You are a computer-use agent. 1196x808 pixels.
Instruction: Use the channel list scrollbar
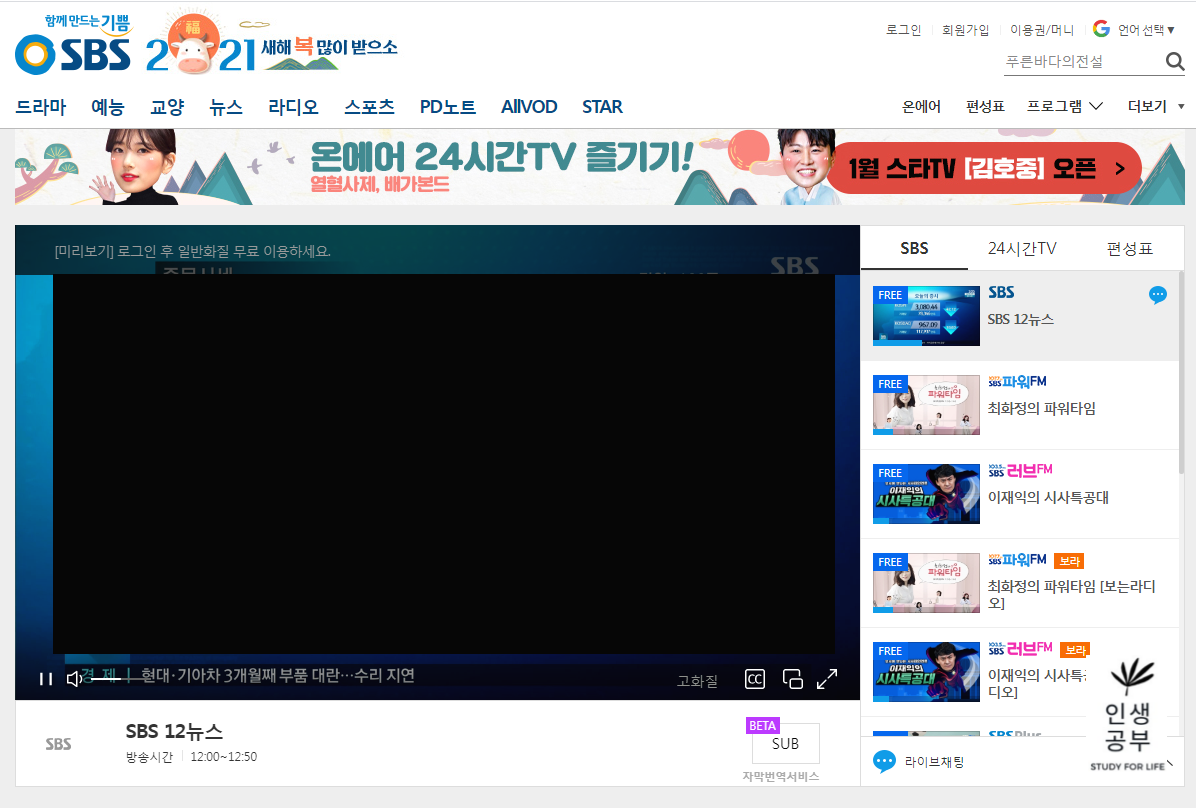coord(1182,374)
